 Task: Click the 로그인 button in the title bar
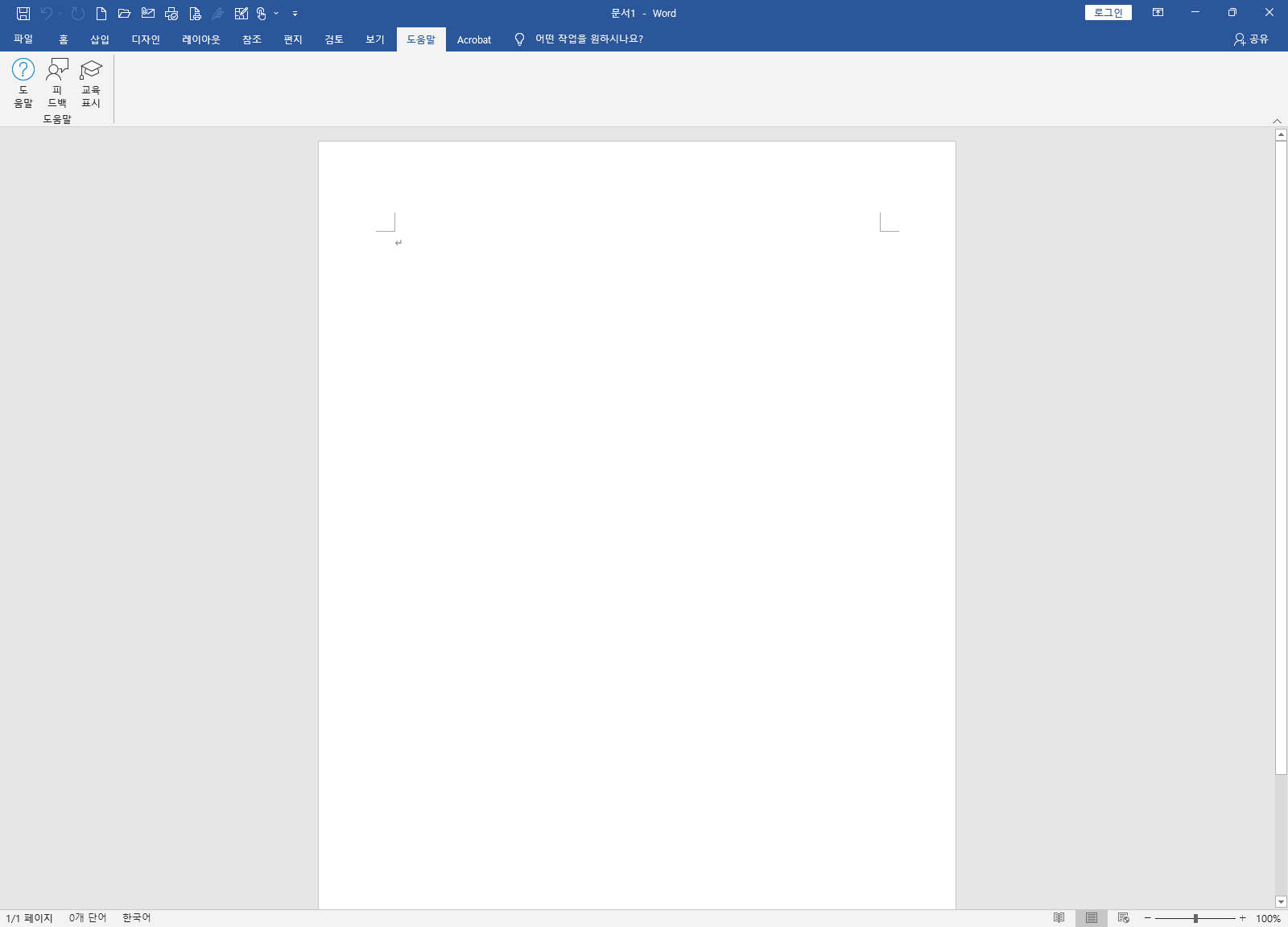(1108, 13)
